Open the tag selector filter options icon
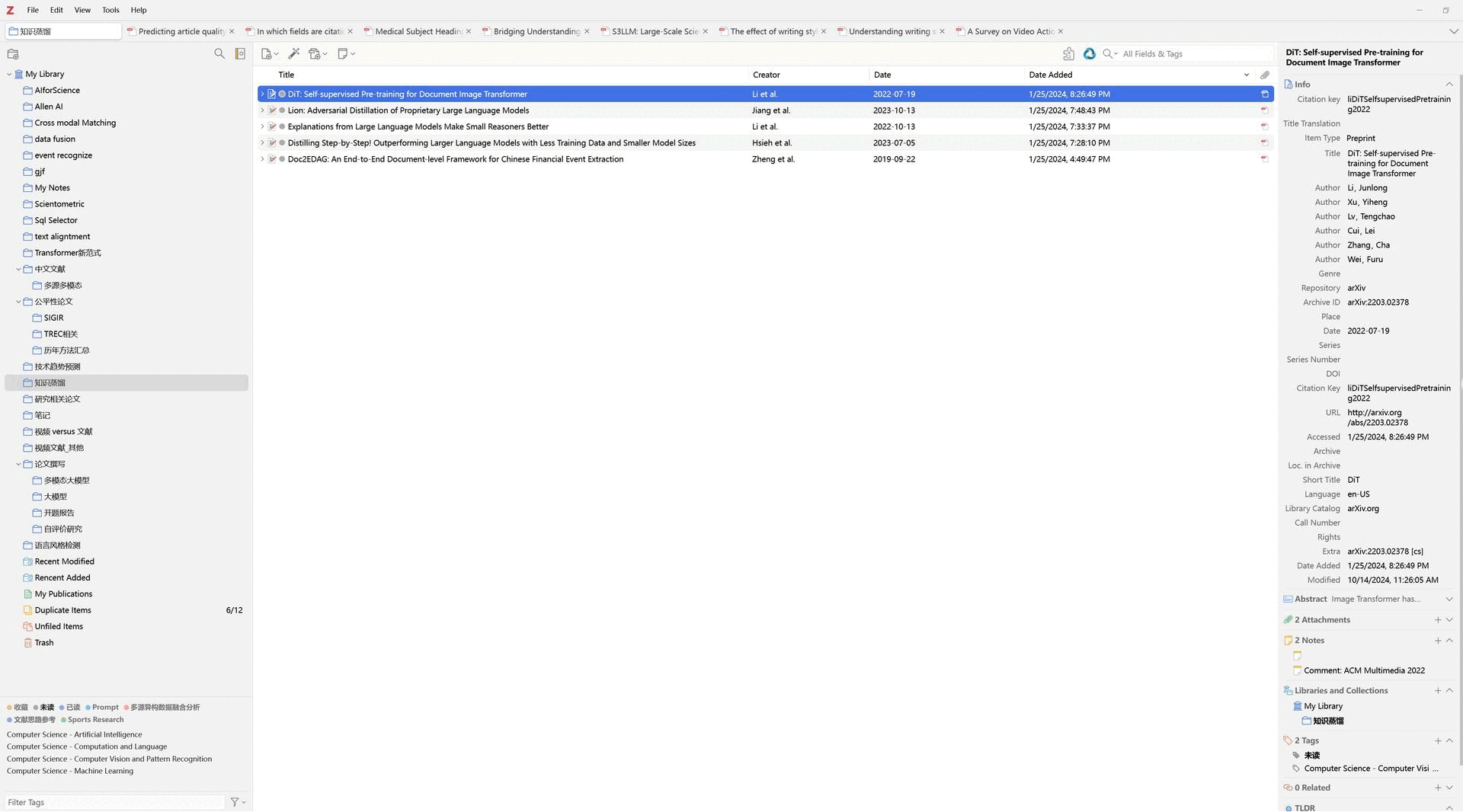The image size is (1463, 812). coord(238,803)
